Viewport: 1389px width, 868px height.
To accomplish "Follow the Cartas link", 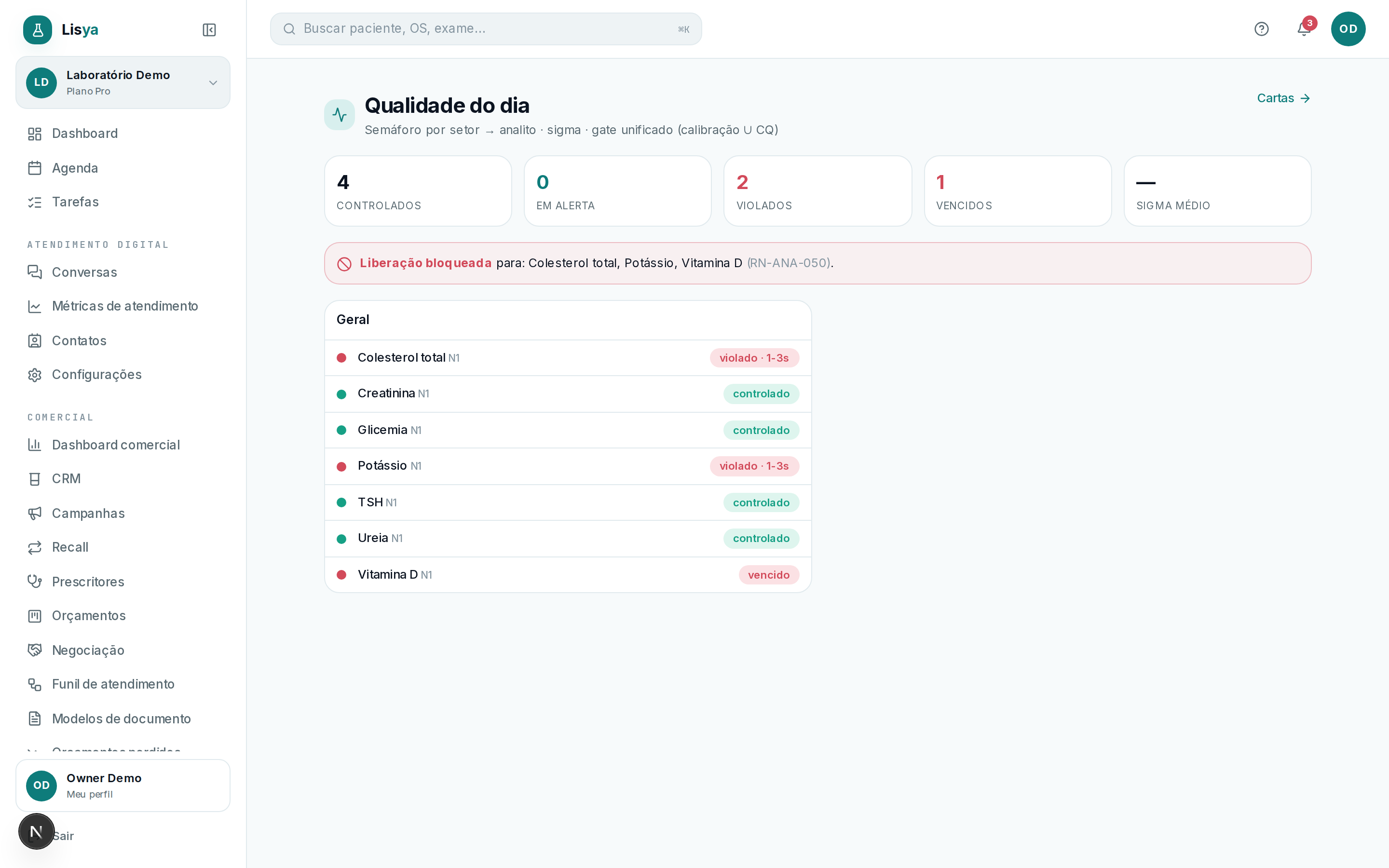I will 1283,98.
